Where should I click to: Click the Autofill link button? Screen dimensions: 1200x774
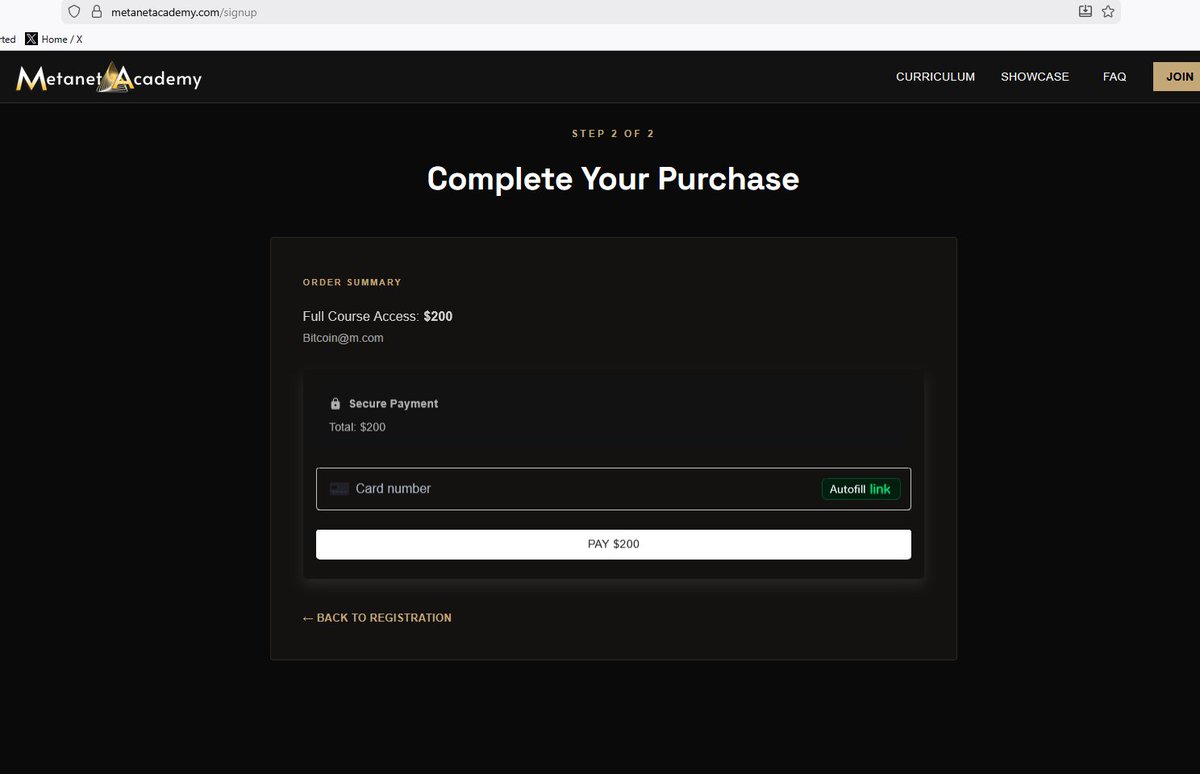[861, 489]
